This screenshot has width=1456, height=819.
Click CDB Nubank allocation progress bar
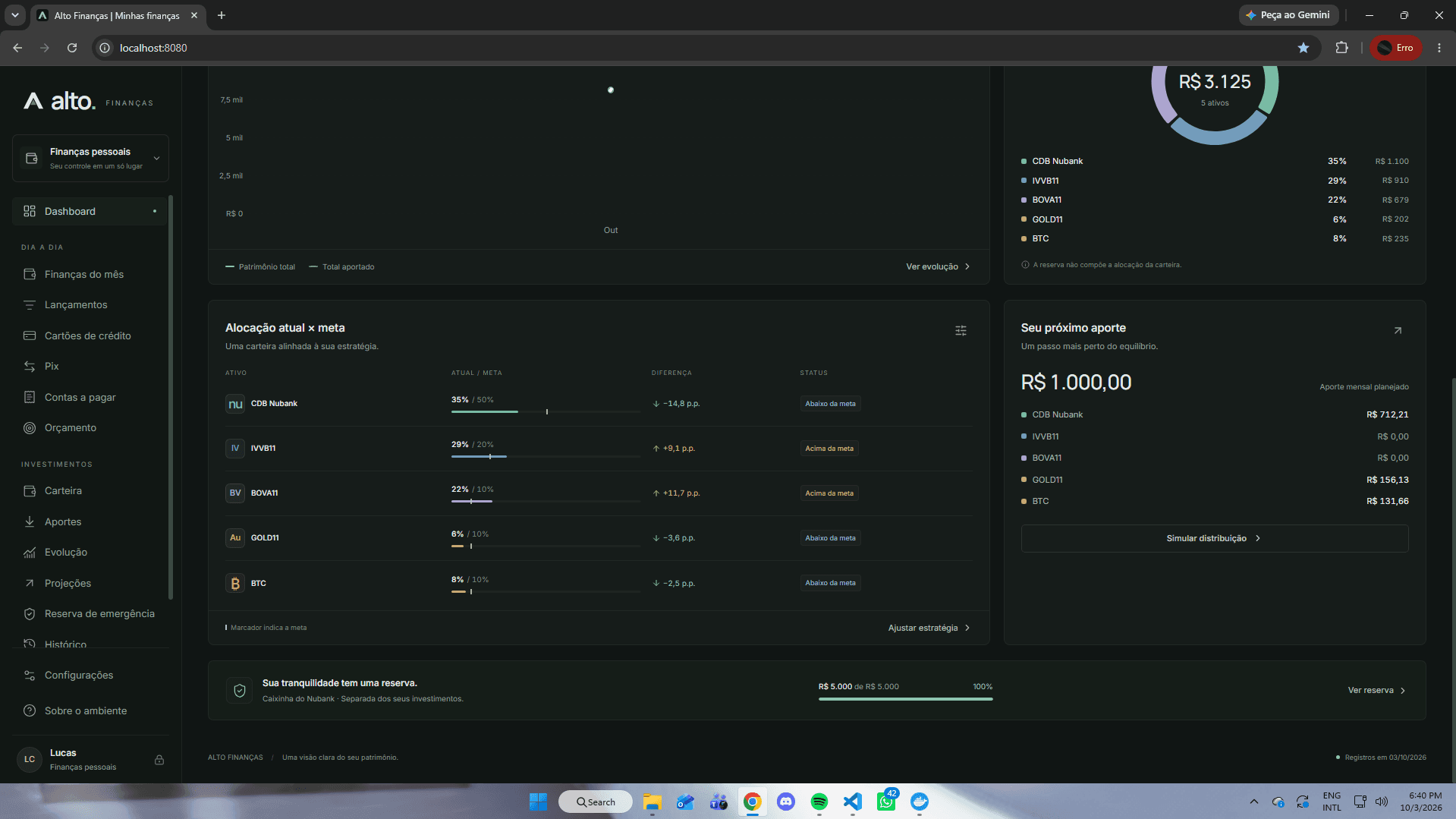tap(546, 411)
